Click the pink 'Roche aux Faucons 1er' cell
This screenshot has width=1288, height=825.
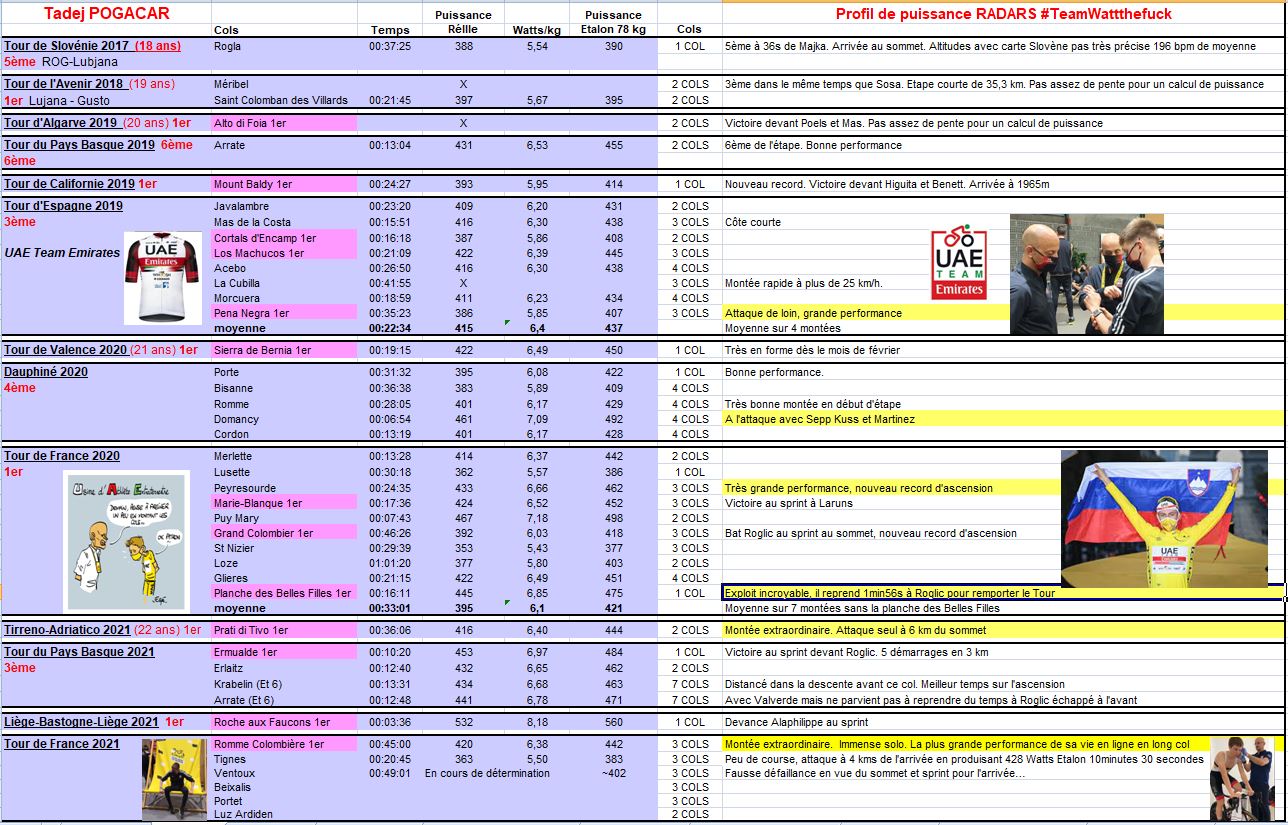(x=284, y=722)
